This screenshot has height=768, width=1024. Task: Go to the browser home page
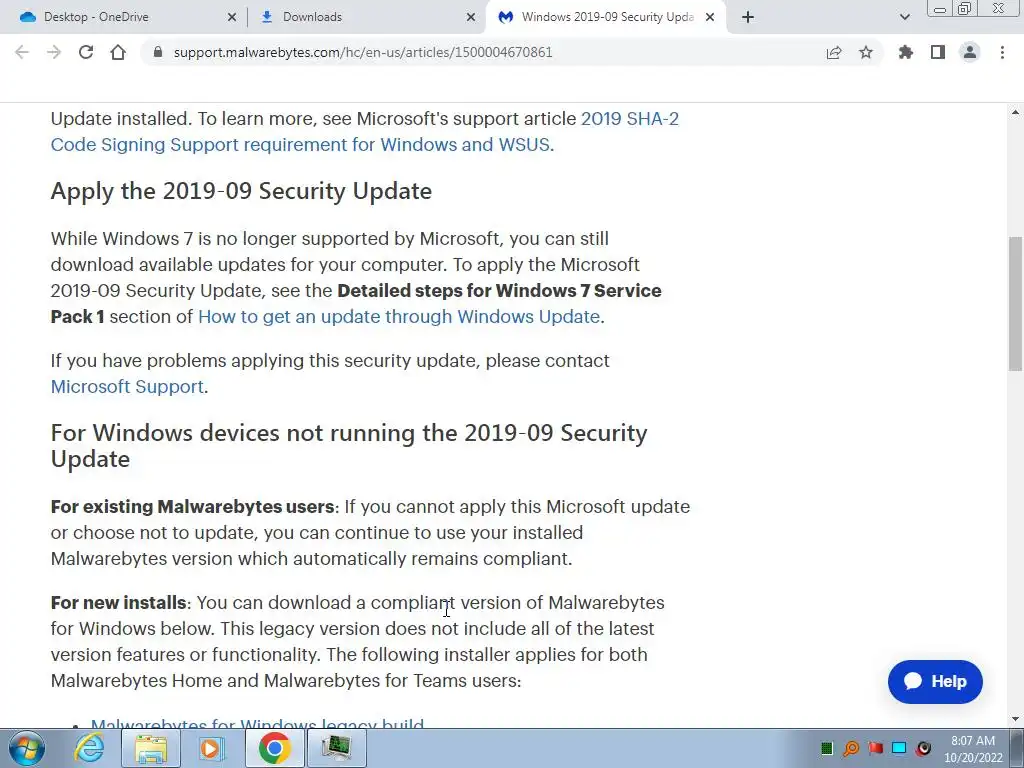point(118,52)
